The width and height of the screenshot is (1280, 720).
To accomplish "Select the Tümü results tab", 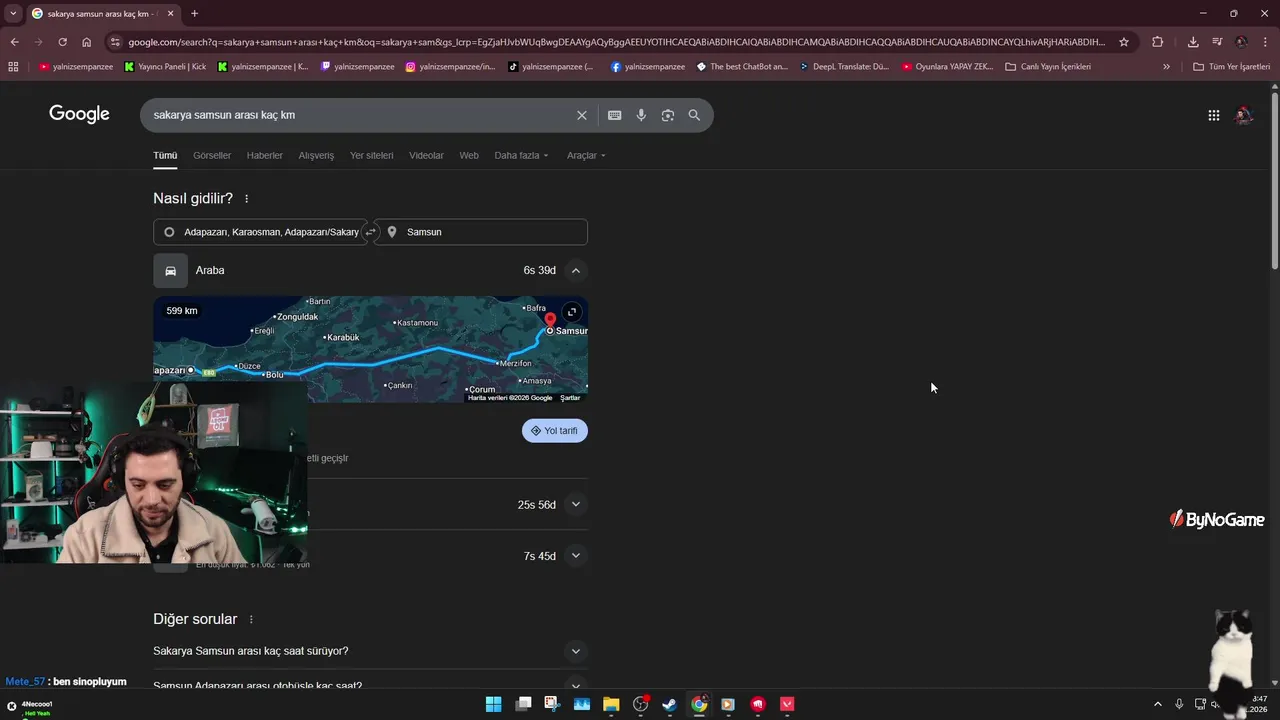I will click(x=165, y=156).
